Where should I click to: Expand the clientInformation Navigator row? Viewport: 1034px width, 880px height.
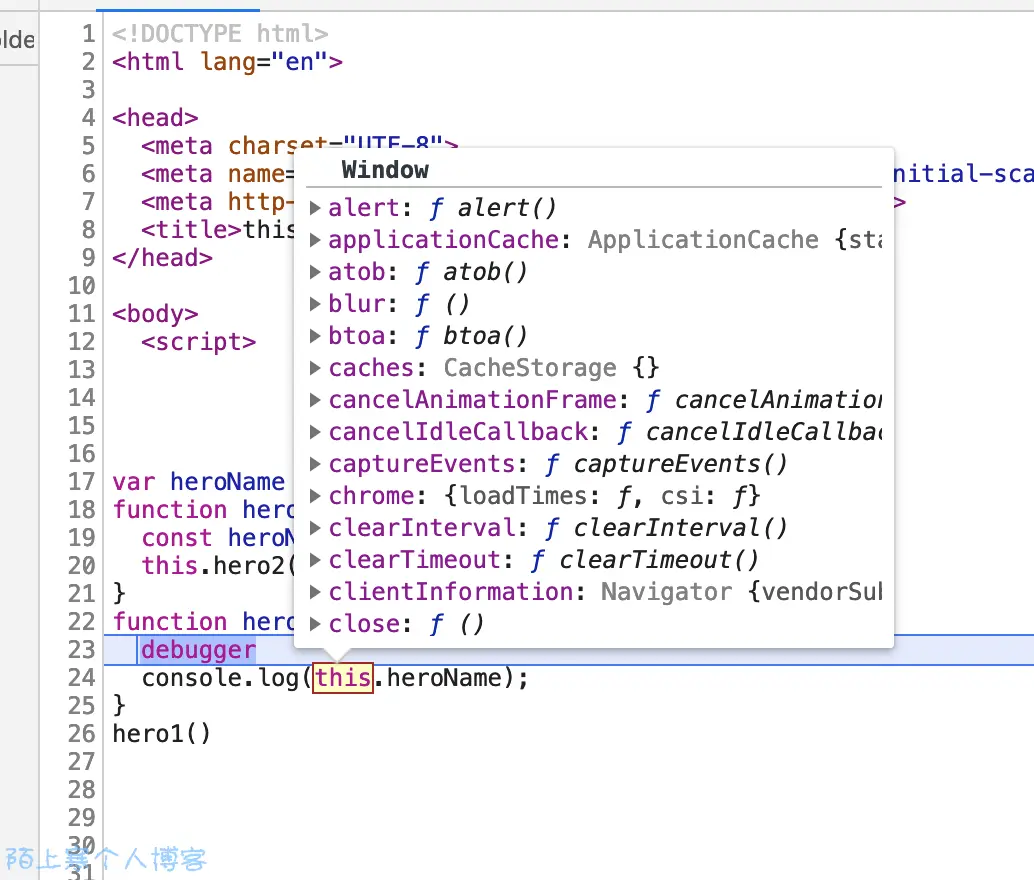(x=315, y=592)
